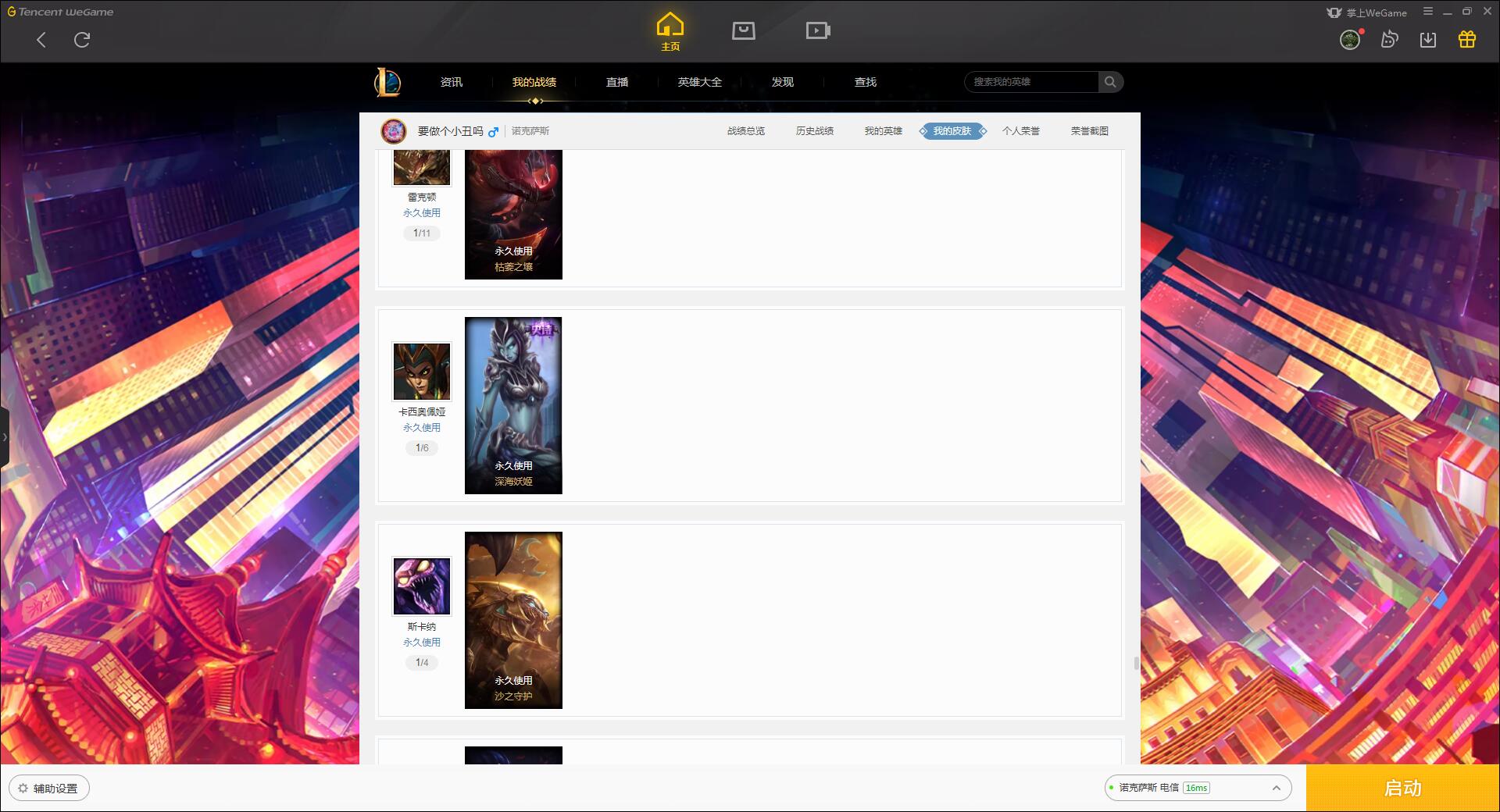Switch to 战绩总览 tab

[x=746, y=131]
